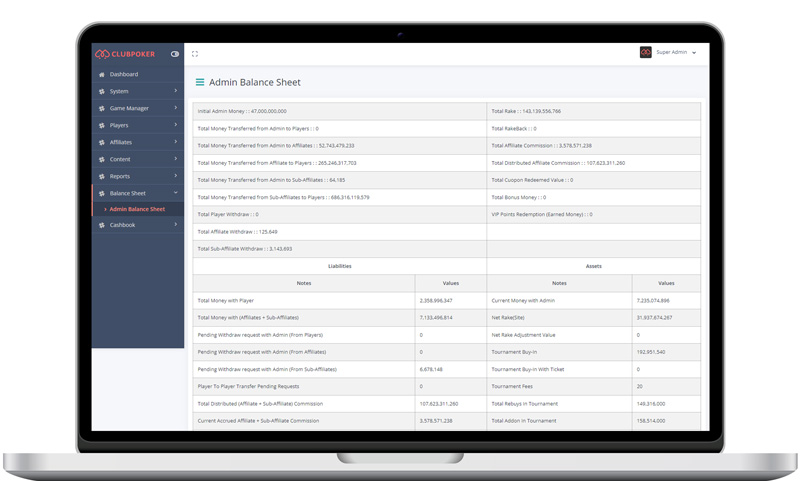Click the Balance Sheet gear icon
This screenshot has height=481, width=800.
click(102, 193)
